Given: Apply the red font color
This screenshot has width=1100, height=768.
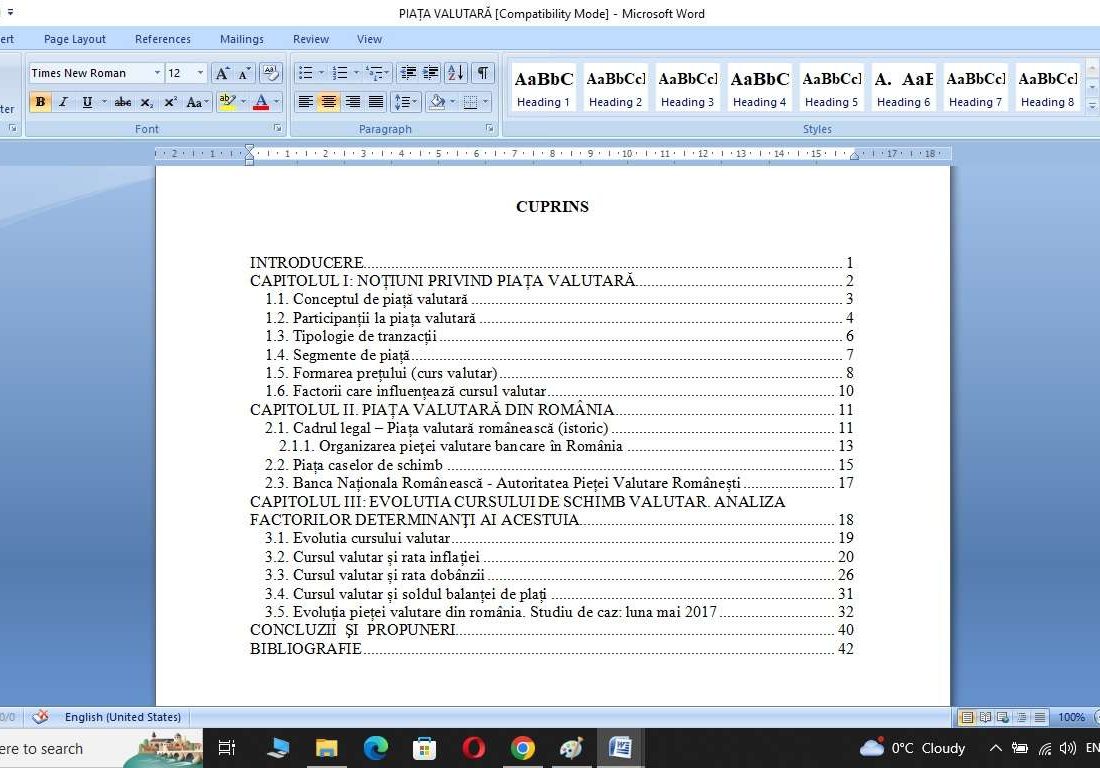Looking at the screenshot, I should coord(260,102).
